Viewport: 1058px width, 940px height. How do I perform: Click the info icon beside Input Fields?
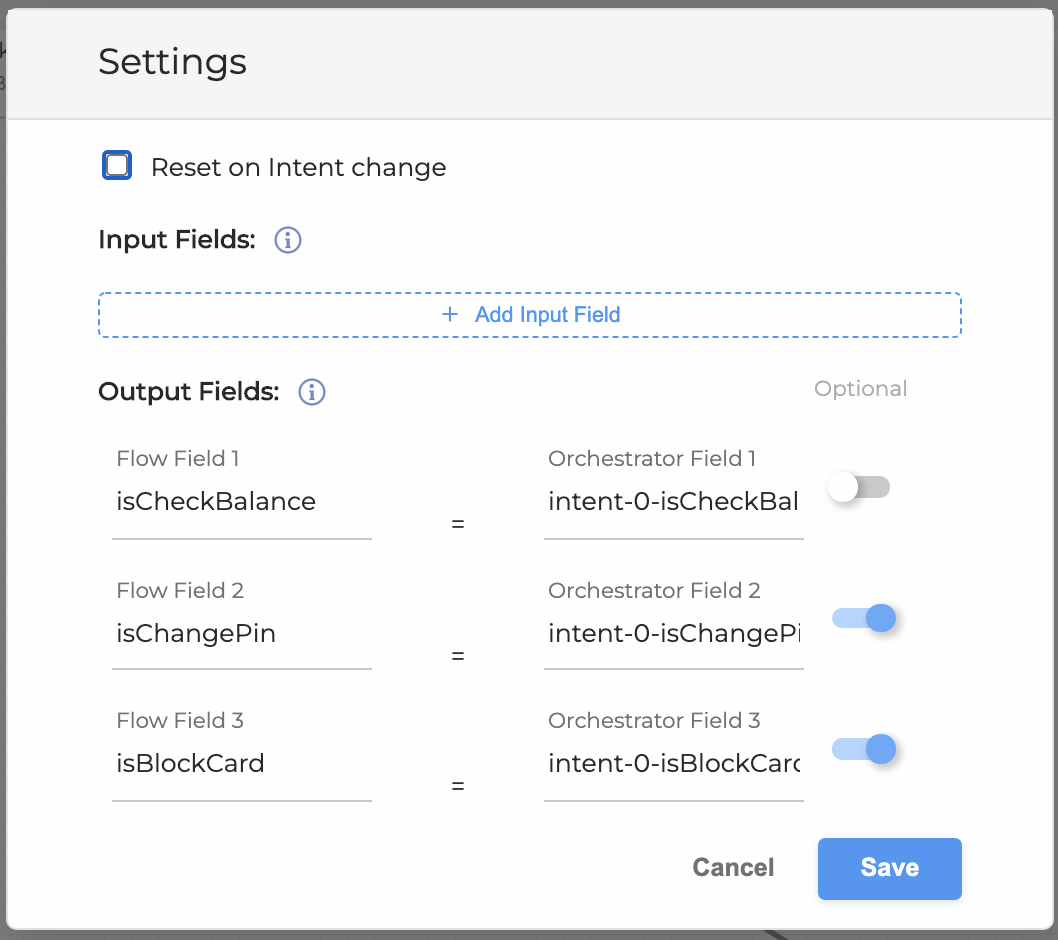click(x=288, y=240)
